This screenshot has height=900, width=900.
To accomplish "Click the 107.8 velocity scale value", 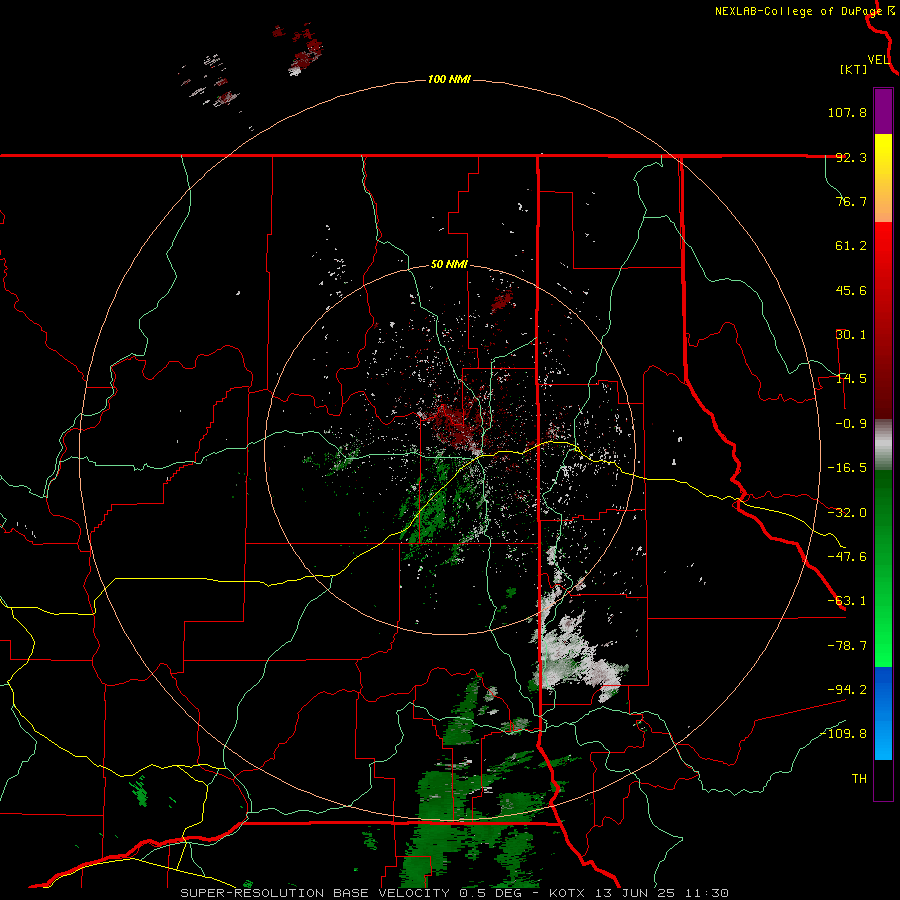I will (847, 112).
